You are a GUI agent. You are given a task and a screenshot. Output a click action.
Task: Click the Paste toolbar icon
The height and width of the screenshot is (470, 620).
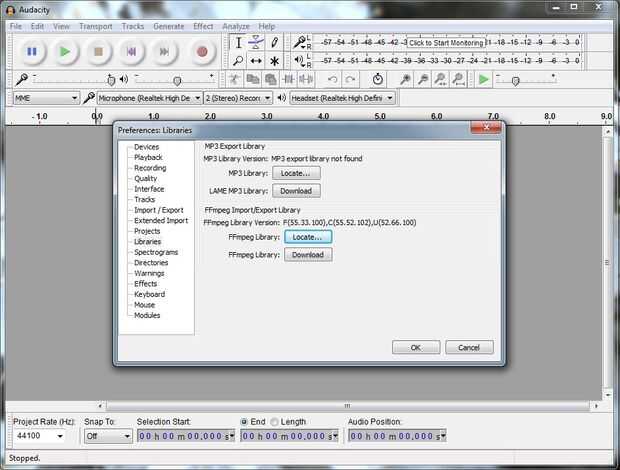pyautogui.click(x=270, y=79)
